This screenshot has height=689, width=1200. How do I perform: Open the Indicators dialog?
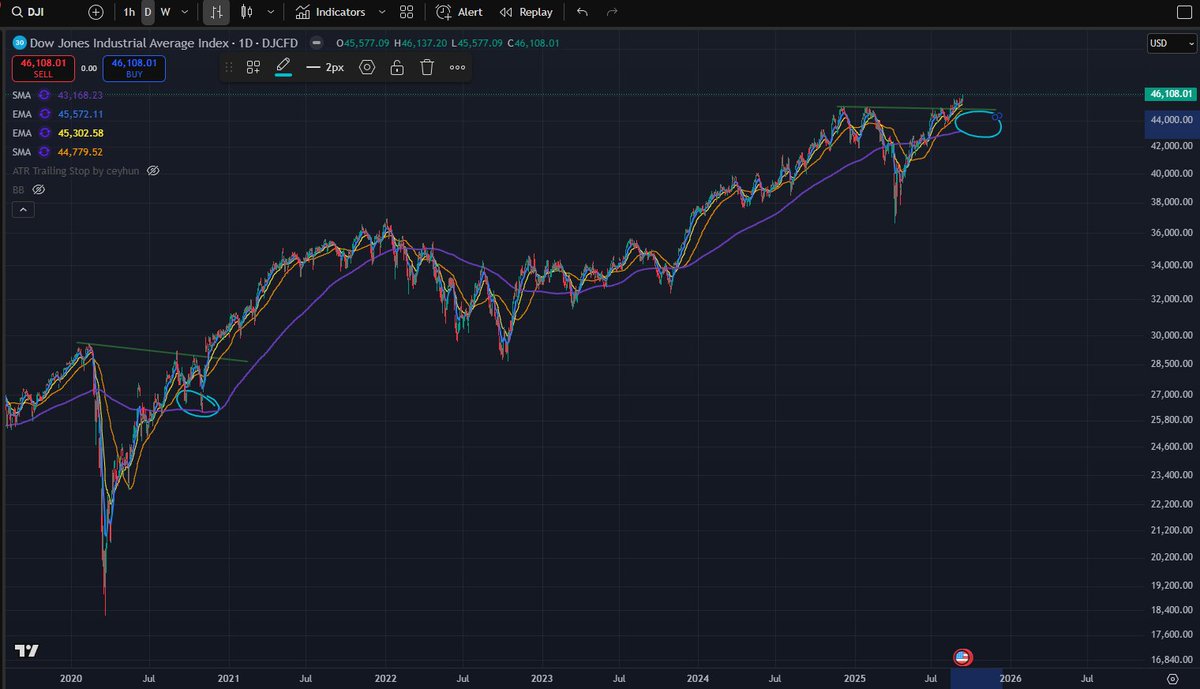pyautogui.click(x=331, y=12)
